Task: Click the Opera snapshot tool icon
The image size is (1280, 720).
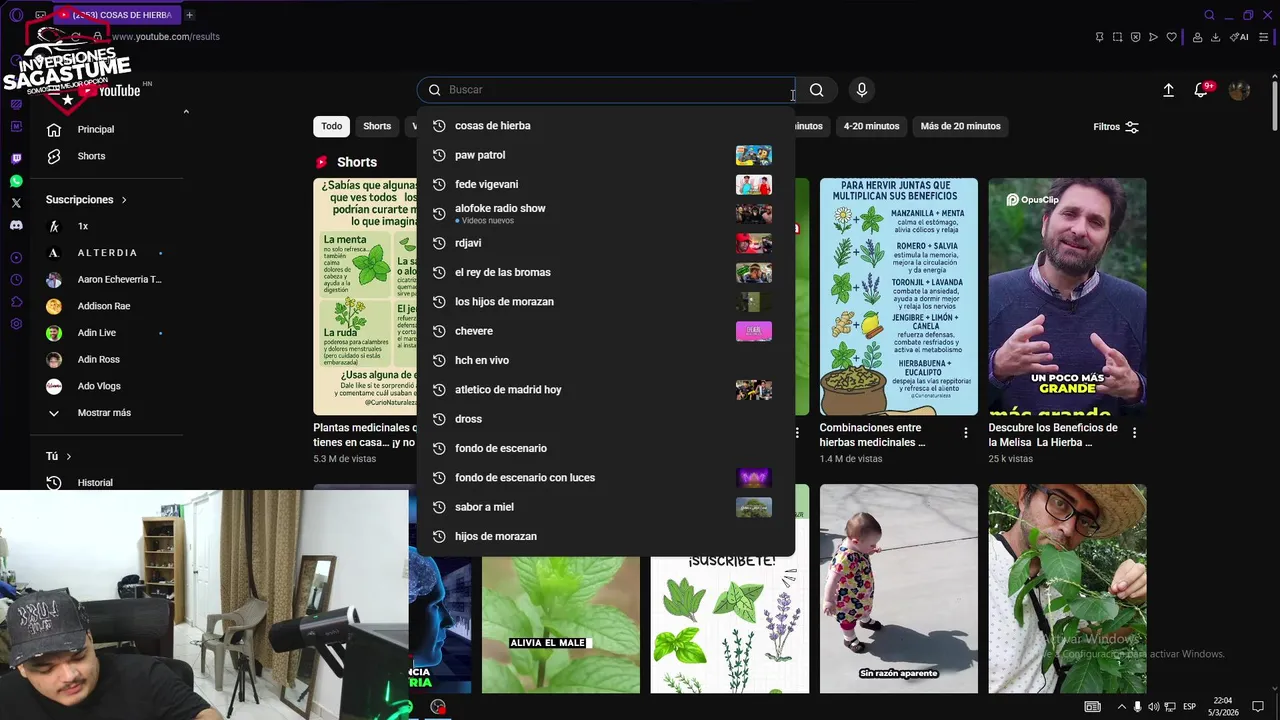Action: click(x=1117, y=37)
